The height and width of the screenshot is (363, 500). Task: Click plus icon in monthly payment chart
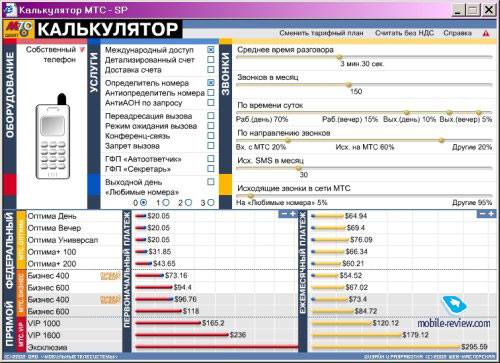(491, 214)
